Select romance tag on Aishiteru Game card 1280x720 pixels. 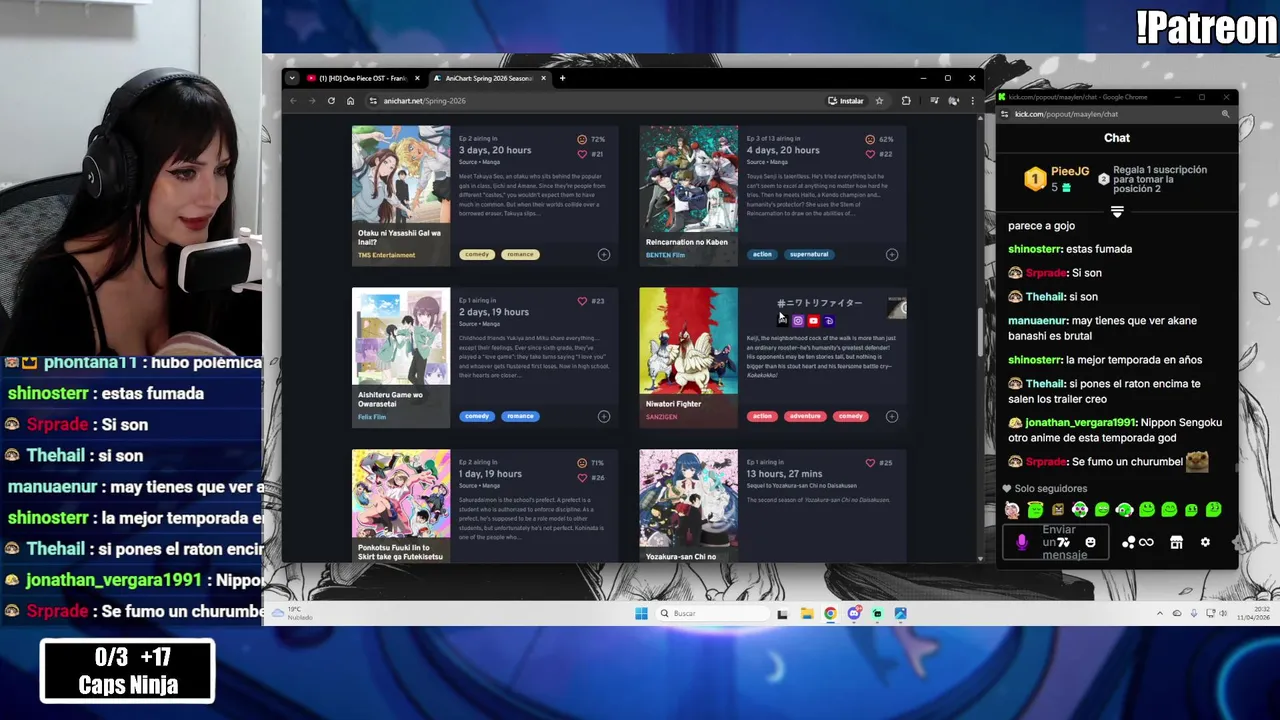point(520,416)
